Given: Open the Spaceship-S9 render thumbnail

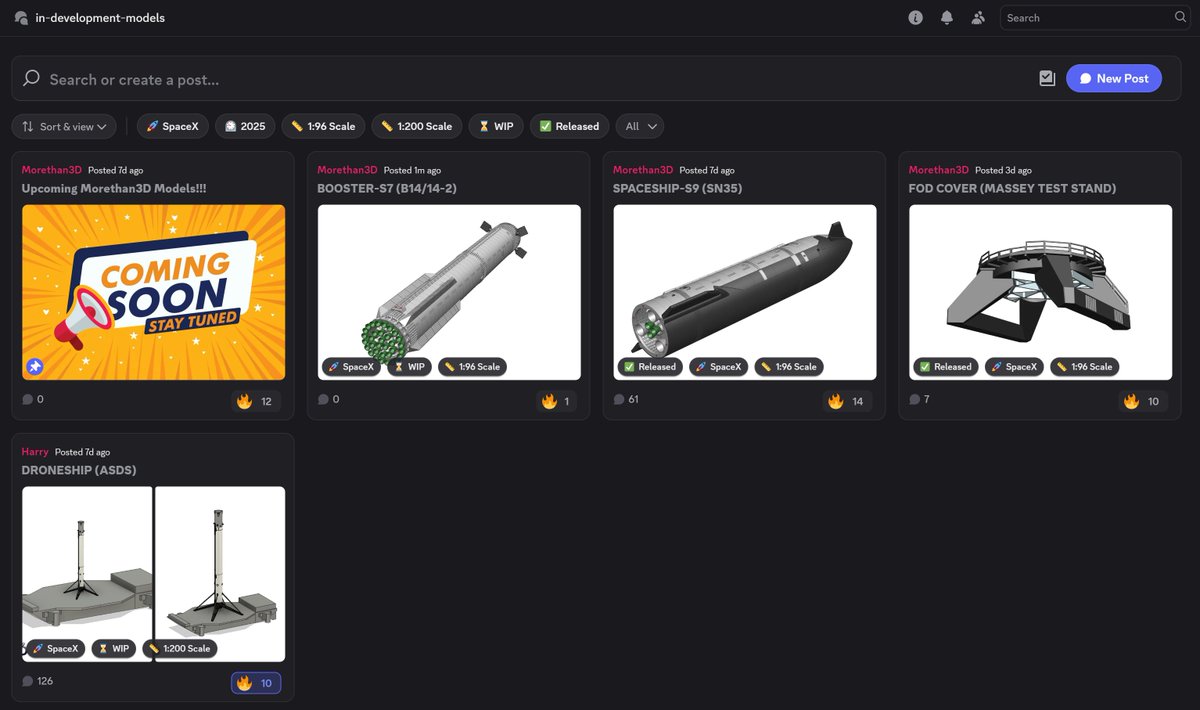Looking at the screenshot, I should tap(745, 292).
